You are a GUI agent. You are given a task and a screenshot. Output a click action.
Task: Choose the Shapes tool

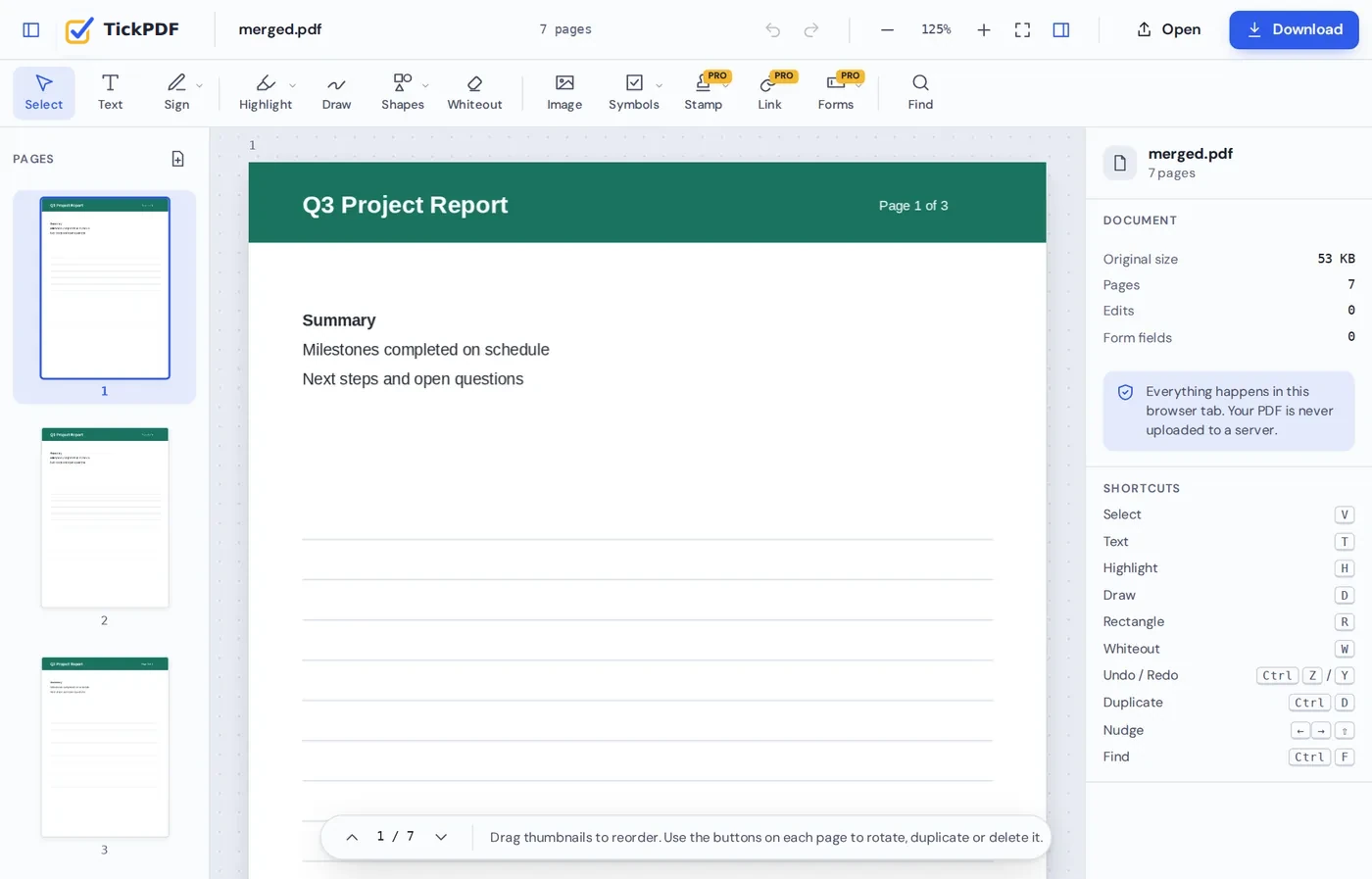coord(402,93)
